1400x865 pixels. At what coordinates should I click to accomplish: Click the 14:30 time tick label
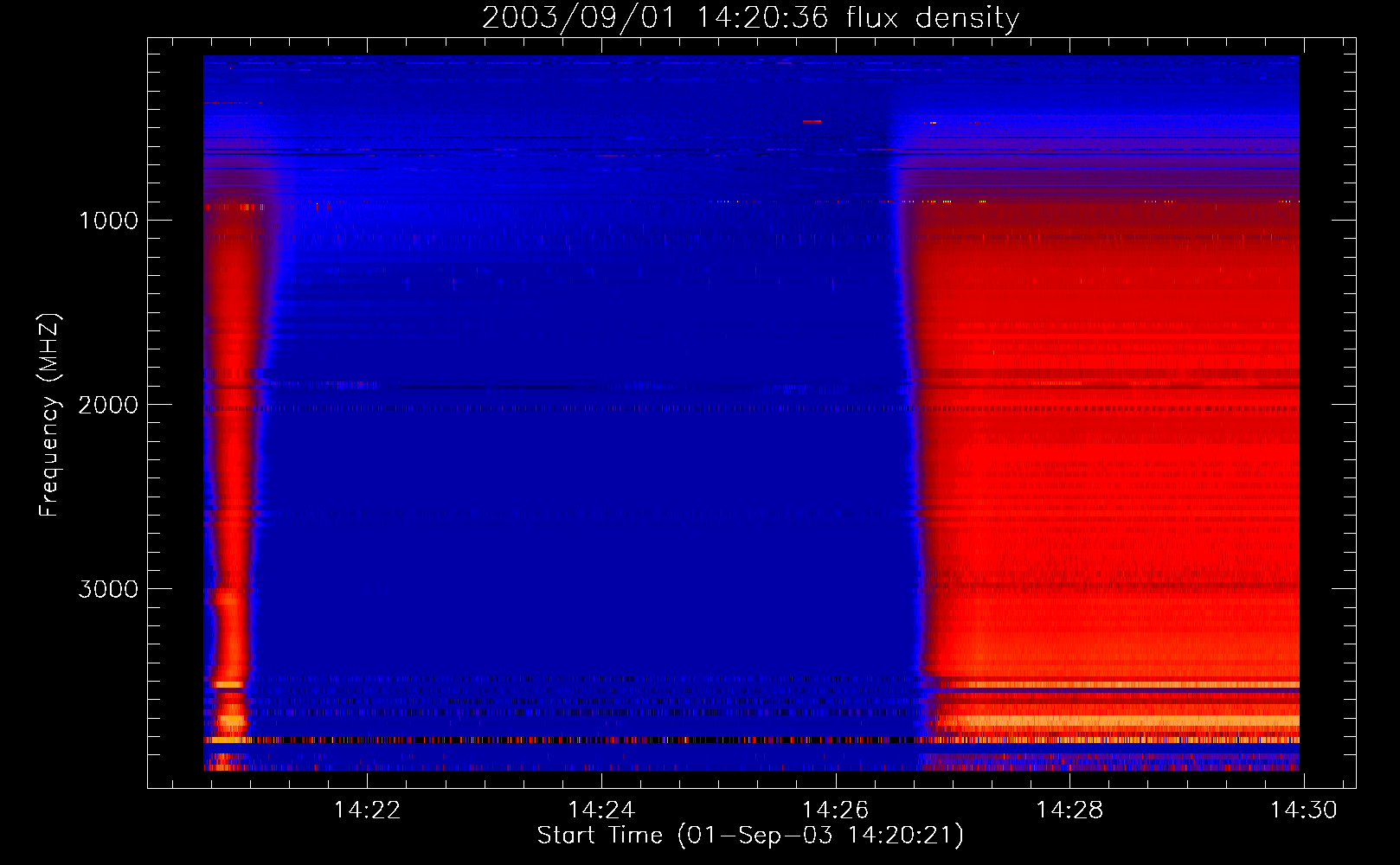1303,811
